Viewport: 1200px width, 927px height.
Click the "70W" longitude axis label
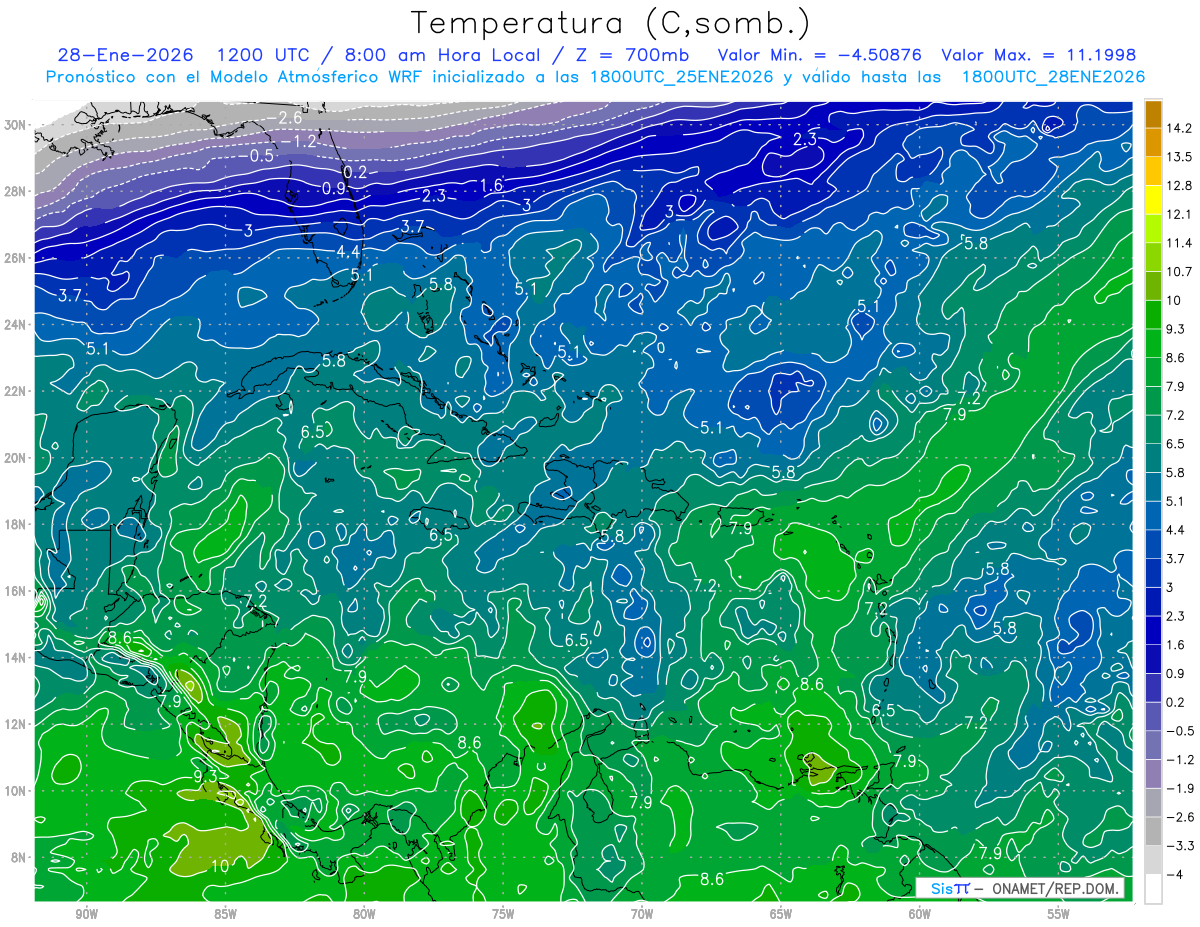click(x=642, y=914)
